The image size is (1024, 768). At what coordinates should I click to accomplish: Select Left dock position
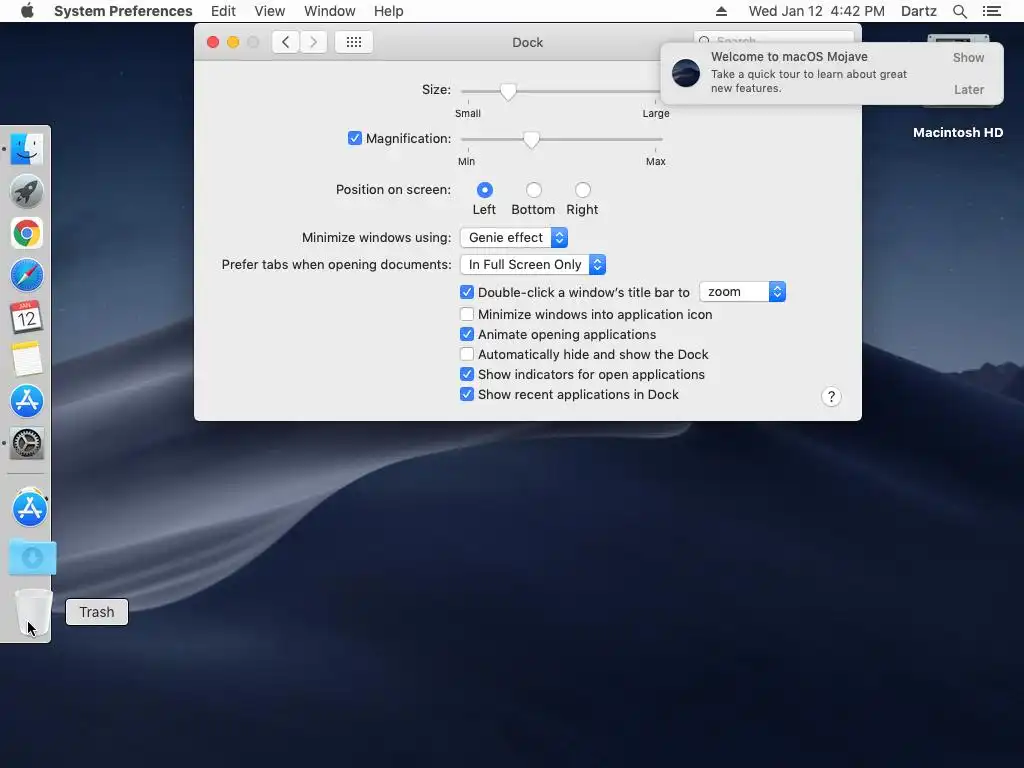[485, 190]
